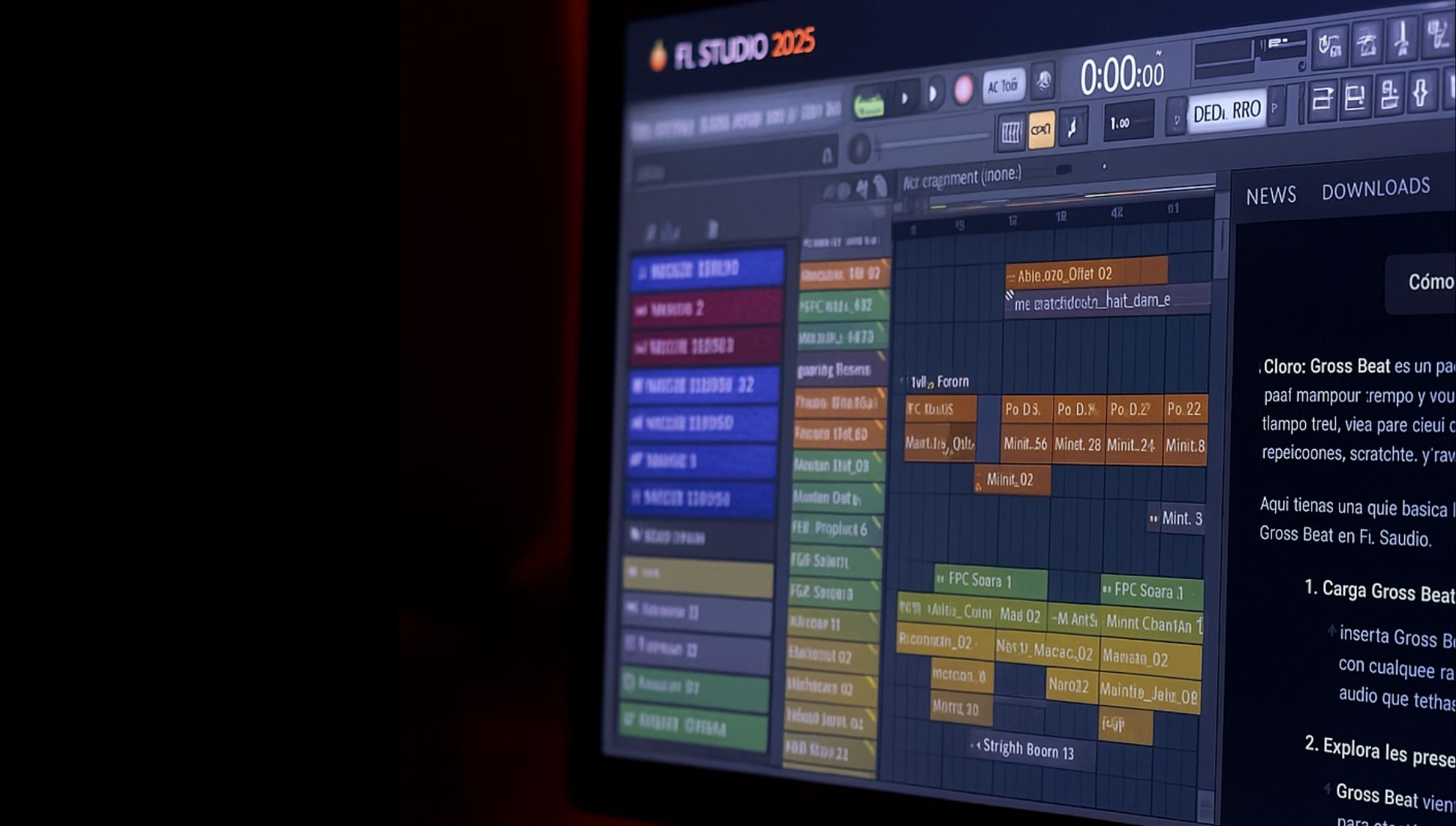
Task: Click the AC toggle button in transport
Action: point(1003,86)
